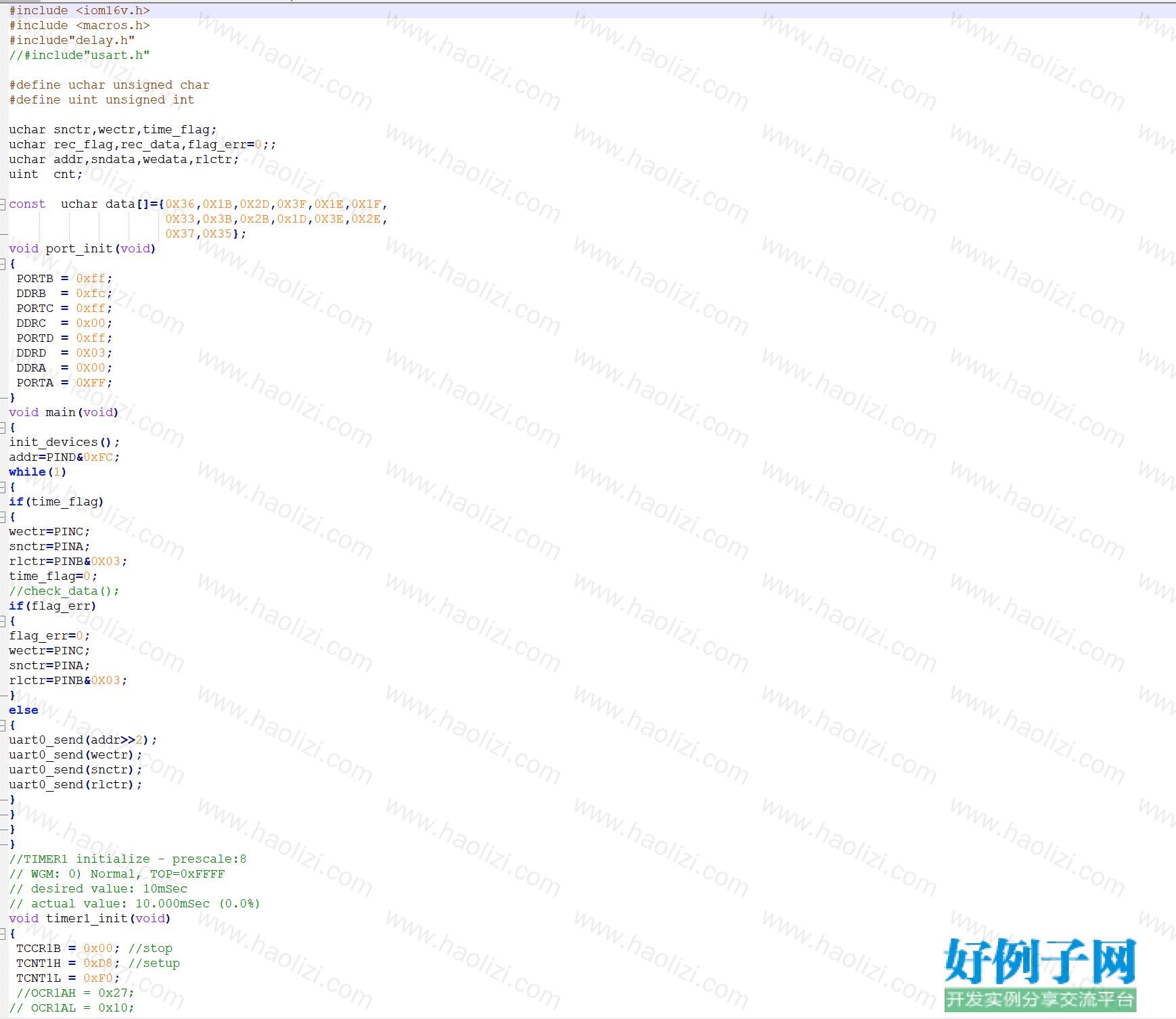Click array row starting with 0X33

coord(276,219)
